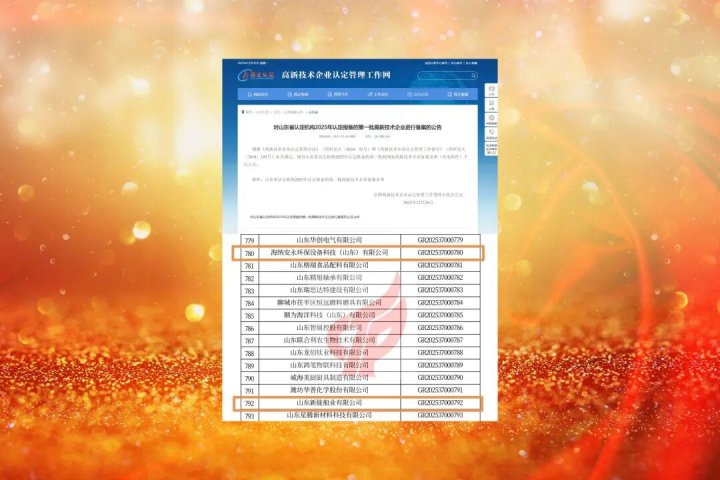
Task: Click the breadcrumb location pin icon
Action: click(243, 112)
